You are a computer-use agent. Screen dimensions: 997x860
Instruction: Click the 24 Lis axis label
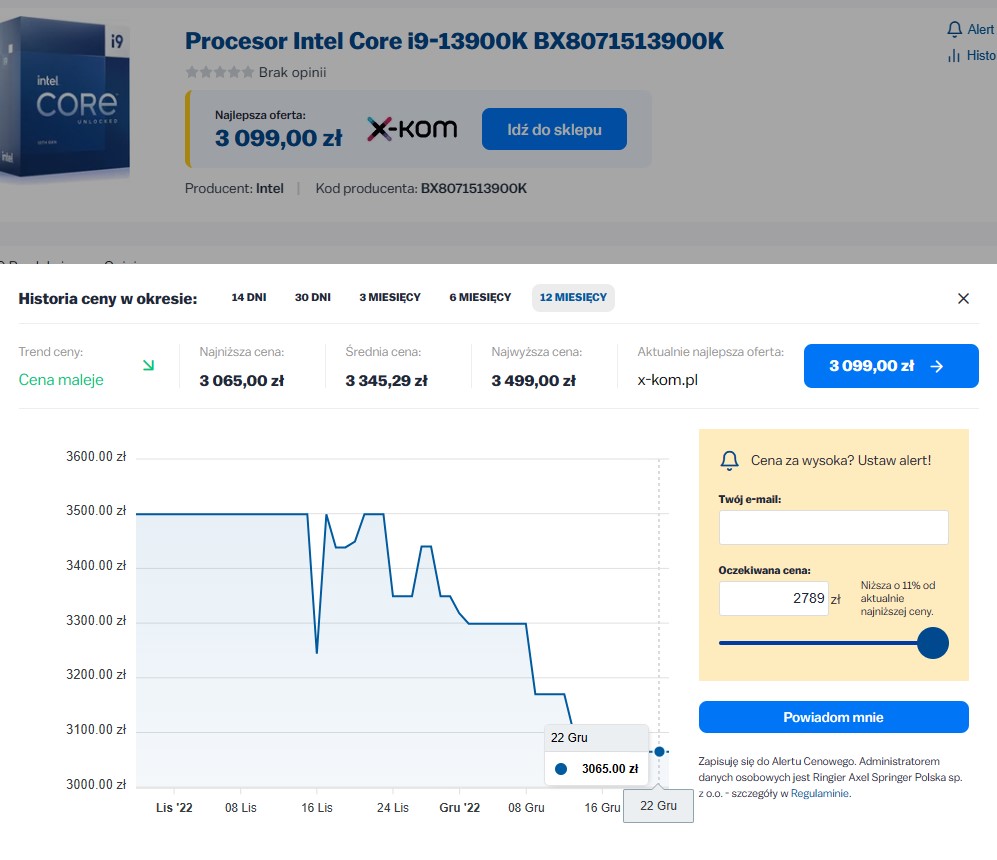coord(393,807)
